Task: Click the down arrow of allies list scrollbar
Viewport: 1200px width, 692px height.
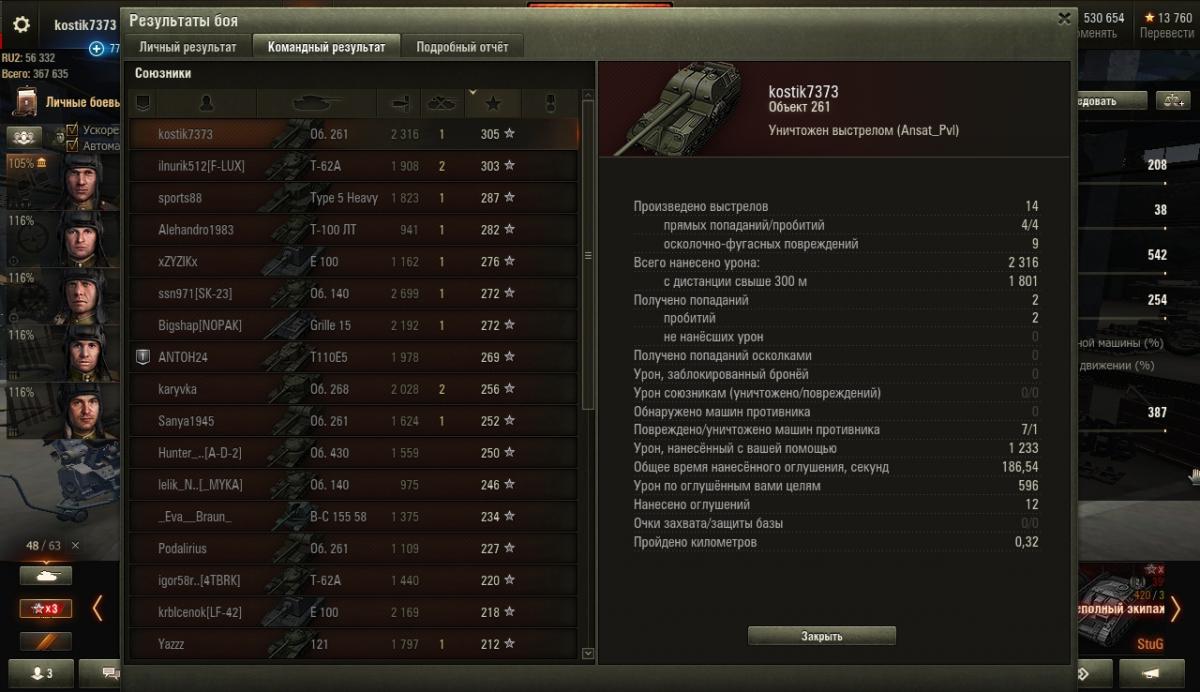Action: point(588,653)
